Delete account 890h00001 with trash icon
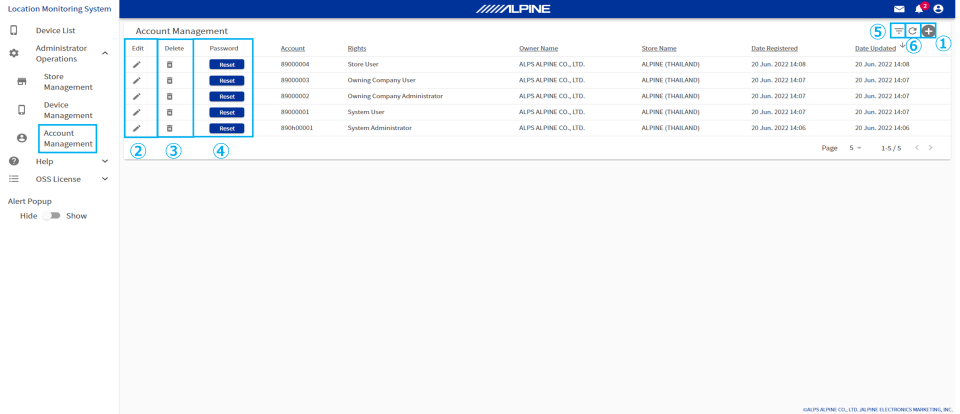Image resolution: width=960 pixels, height=414 pixels. [170, 128]
